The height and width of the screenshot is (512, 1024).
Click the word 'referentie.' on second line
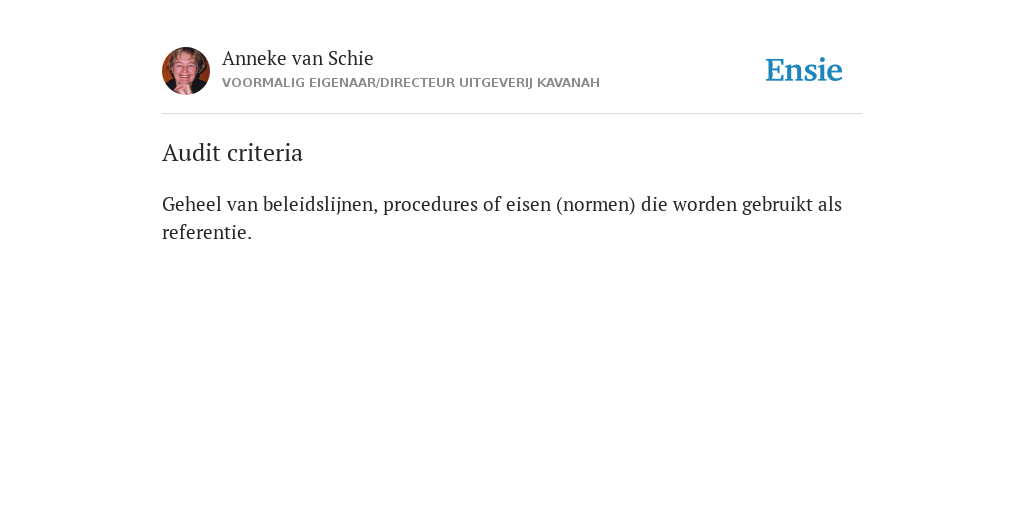pyautogui.click(x=207, y=232)
